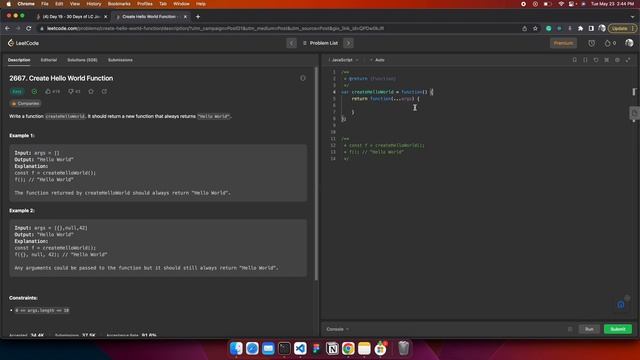Open the Solutions tab

pos(82,60)
